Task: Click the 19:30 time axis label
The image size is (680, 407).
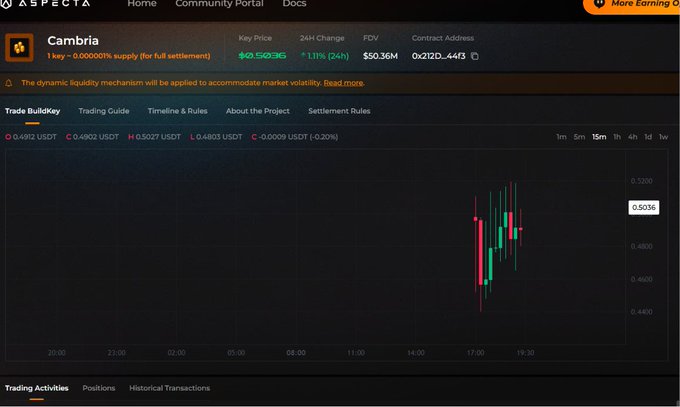Action: pos(525,353)
